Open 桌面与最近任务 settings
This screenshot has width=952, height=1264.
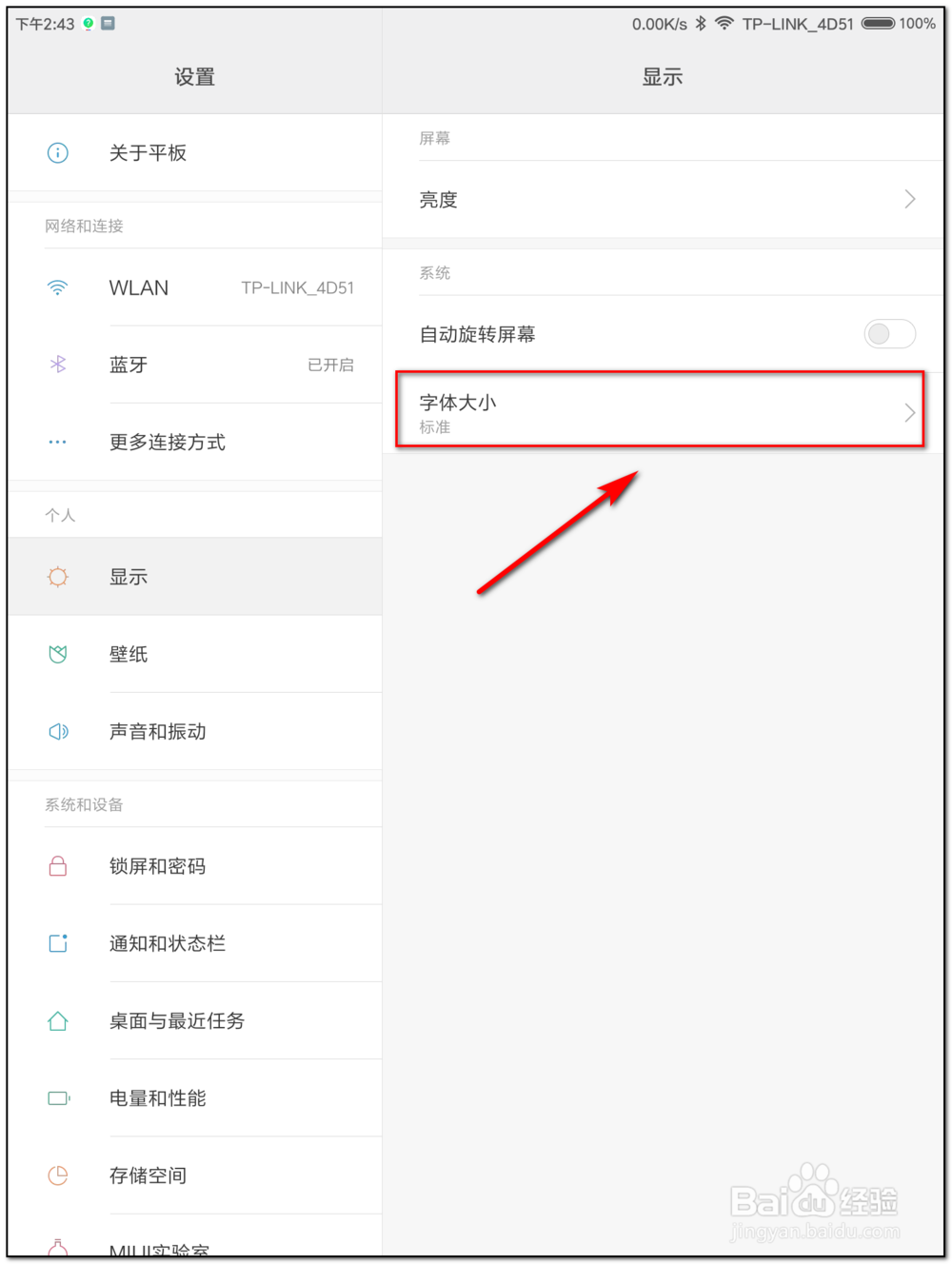tap(175, 1020)
